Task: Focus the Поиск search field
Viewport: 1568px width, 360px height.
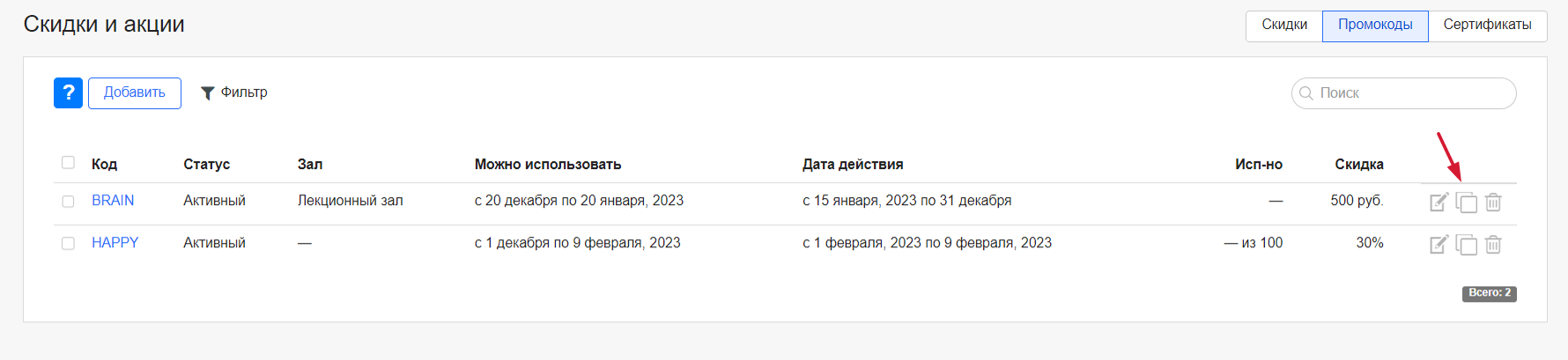Action: tap(1403, 93)
